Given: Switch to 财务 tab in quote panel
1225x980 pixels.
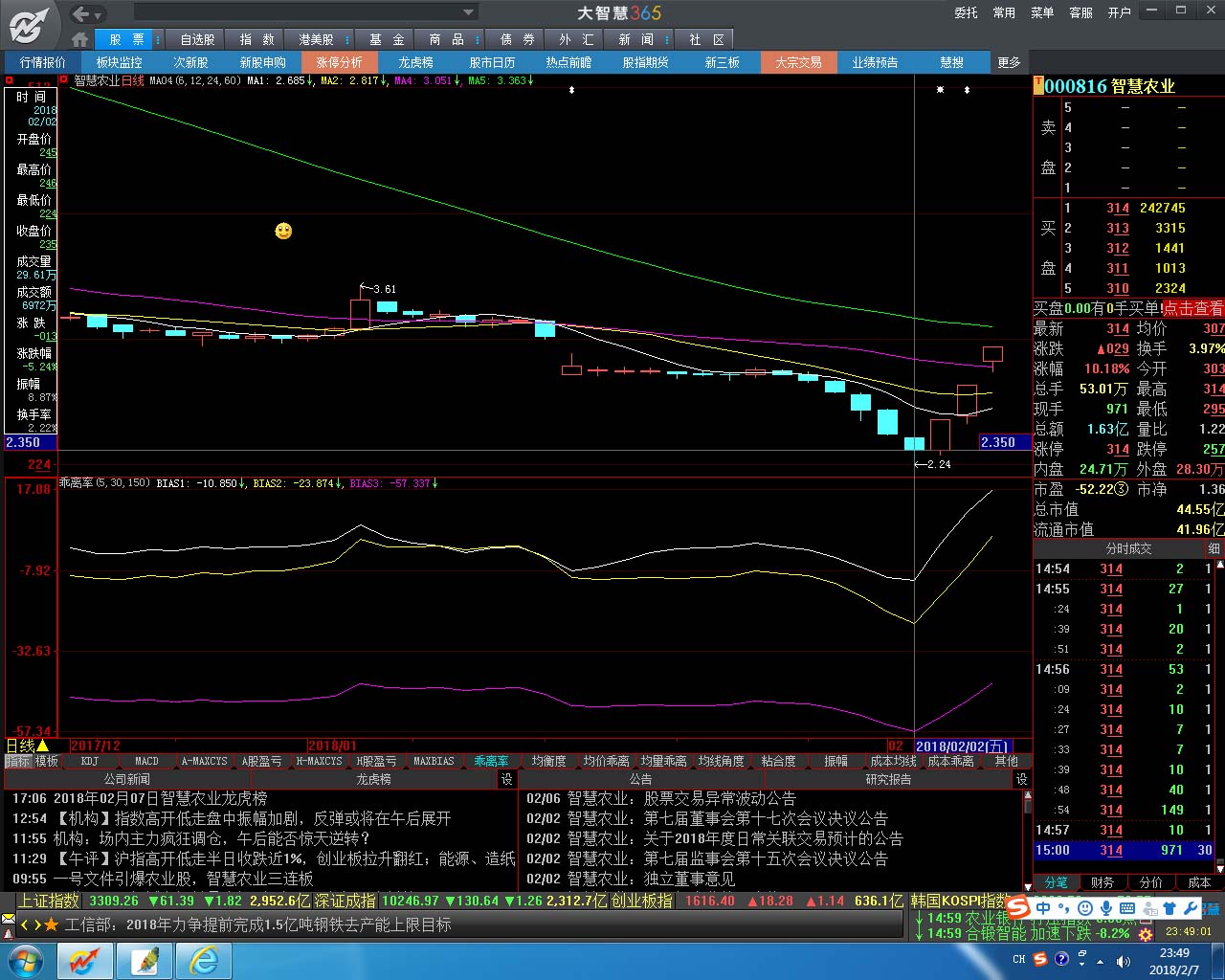Looking at the screenshot, I should point(1102,882).
